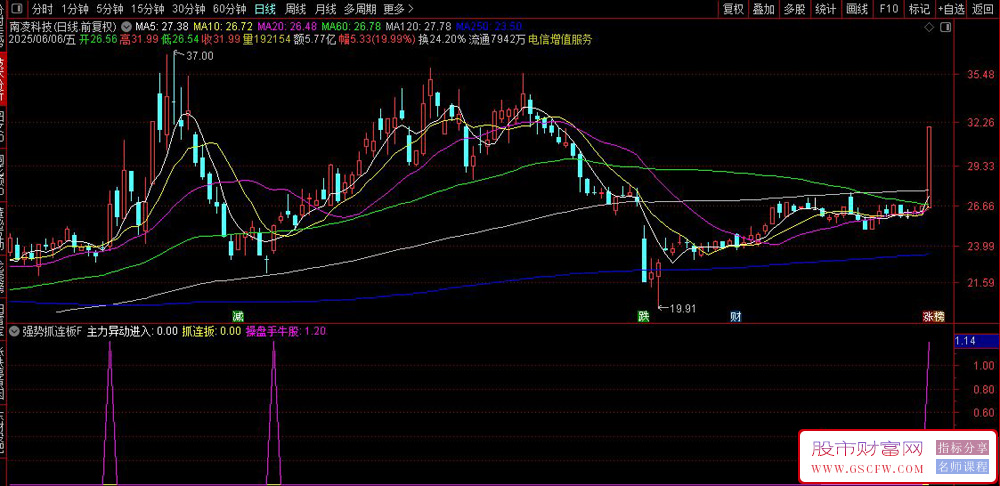Expand dropdown next to 南凌科技 title
The height and width of the screenshot is (486, 1000).
pyautogui.click(x=126, y=27)
